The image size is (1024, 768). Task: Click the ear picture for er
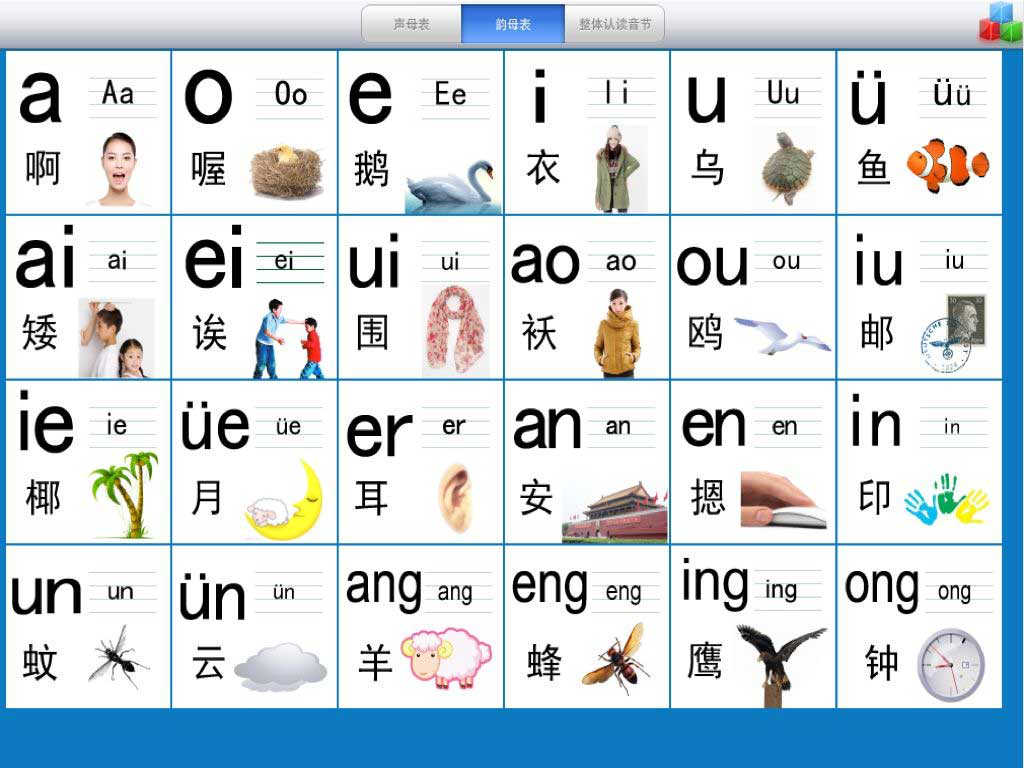point(454,494)
